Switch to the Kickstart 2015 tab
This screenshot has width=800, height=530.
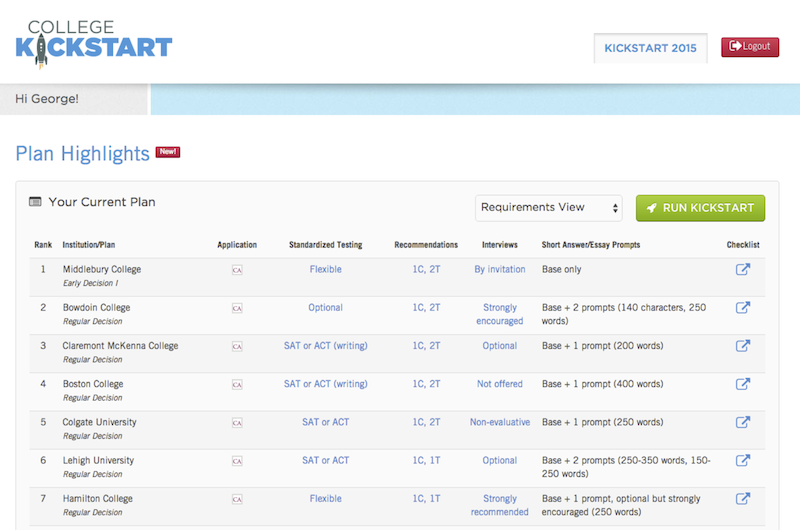[x=651, y=48]
